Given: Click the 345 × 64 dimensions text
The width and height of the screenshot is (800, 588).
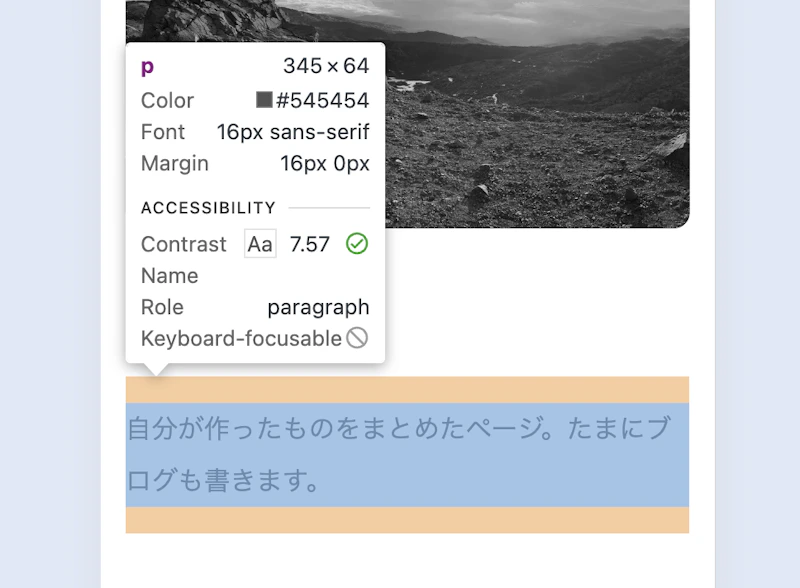Looking at the screenshot, I should click(x=326, y=67).
